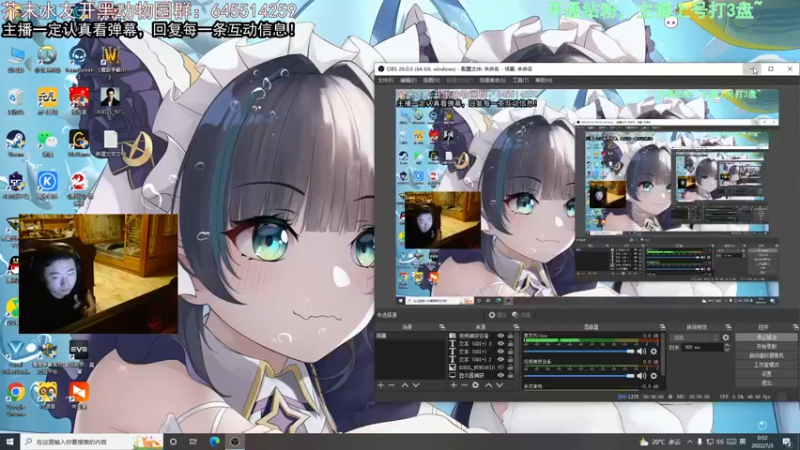Click the 启动虚拟摄像机 button
800x450 pixels.
pos(766,356)
